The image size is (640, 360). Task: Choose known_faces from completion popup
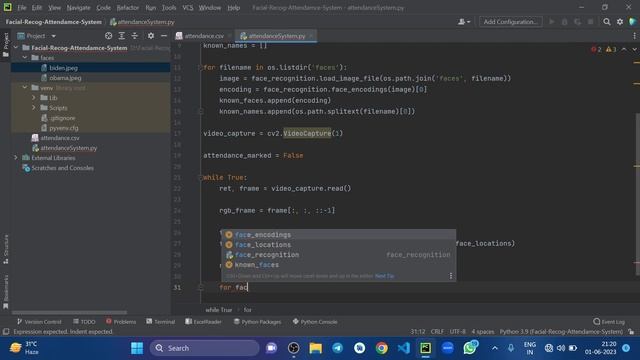pyautogui.click(x=338, y=264)
